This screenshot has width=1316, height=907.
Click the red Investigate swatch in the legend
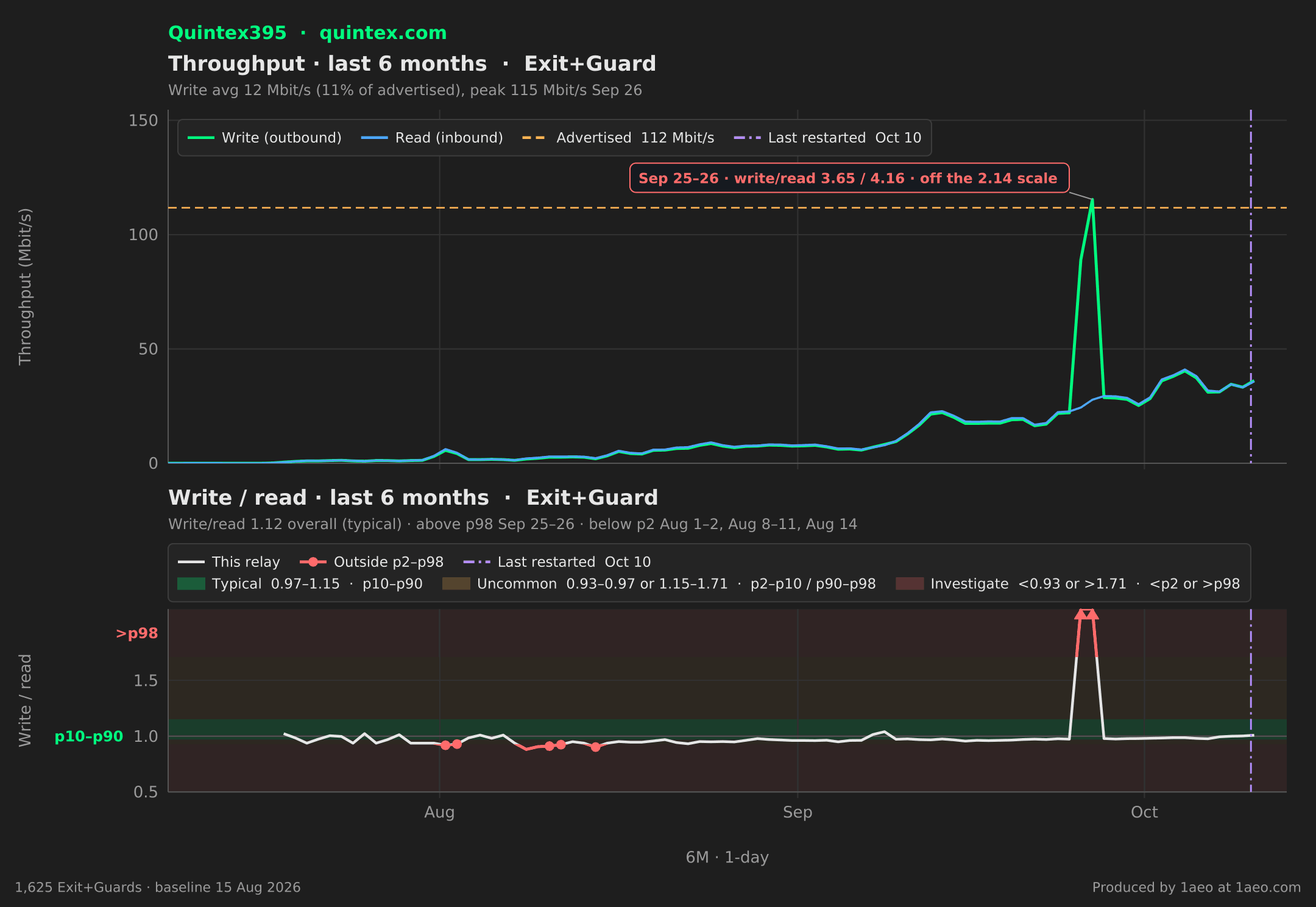pyautogui.click(x=910, y=584)
